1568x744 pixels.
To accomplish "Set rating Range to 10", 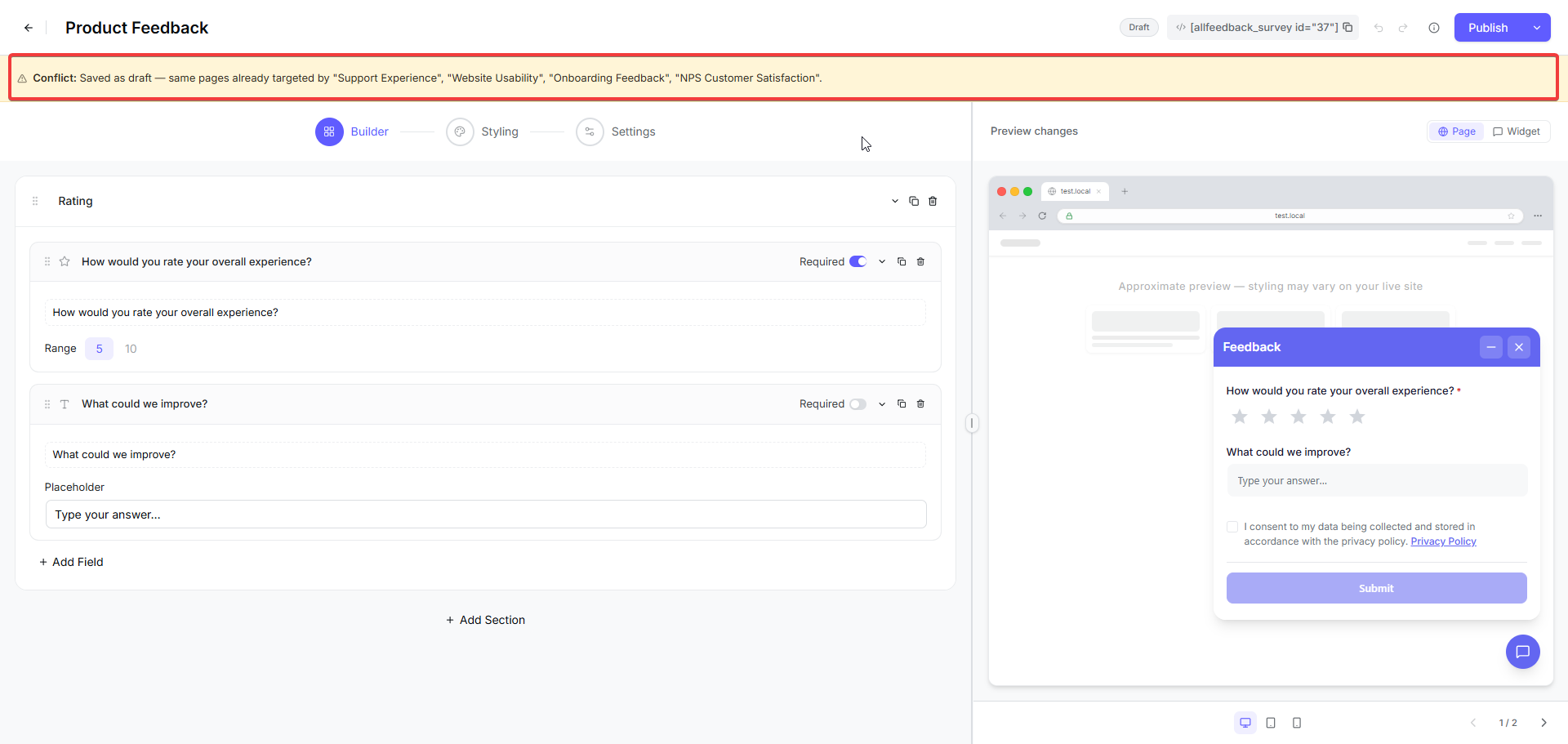I will pos(131,349).
